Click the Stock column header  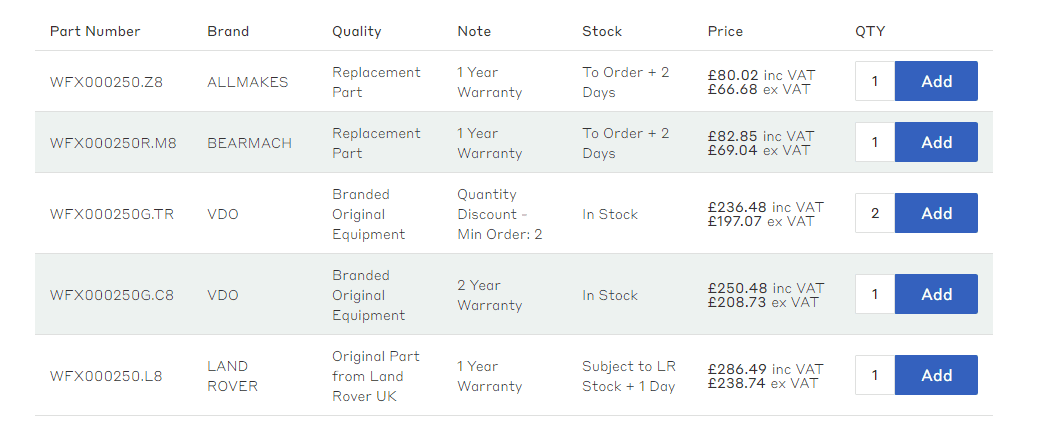[602, 31]
